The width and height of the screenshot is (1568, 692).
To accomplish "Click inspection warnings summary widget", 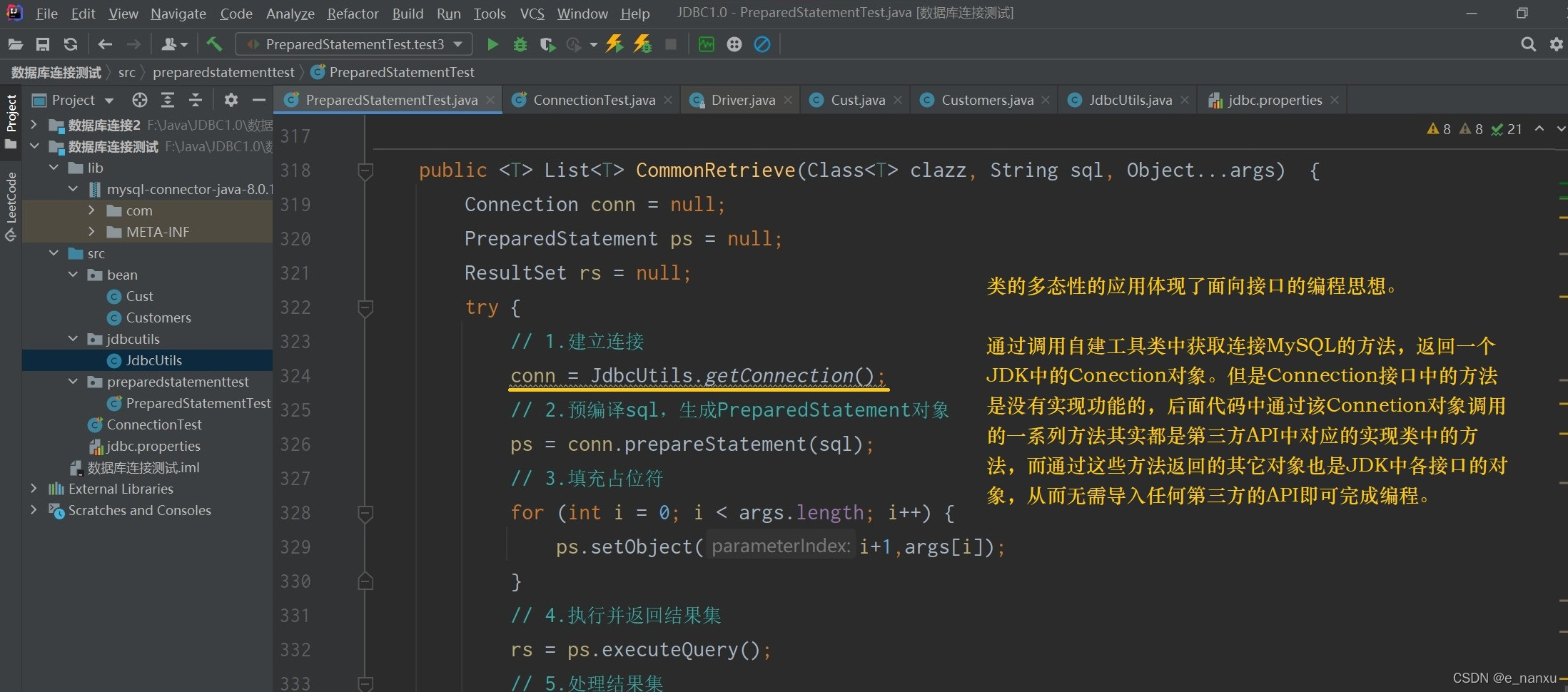I will [1474, 128].
